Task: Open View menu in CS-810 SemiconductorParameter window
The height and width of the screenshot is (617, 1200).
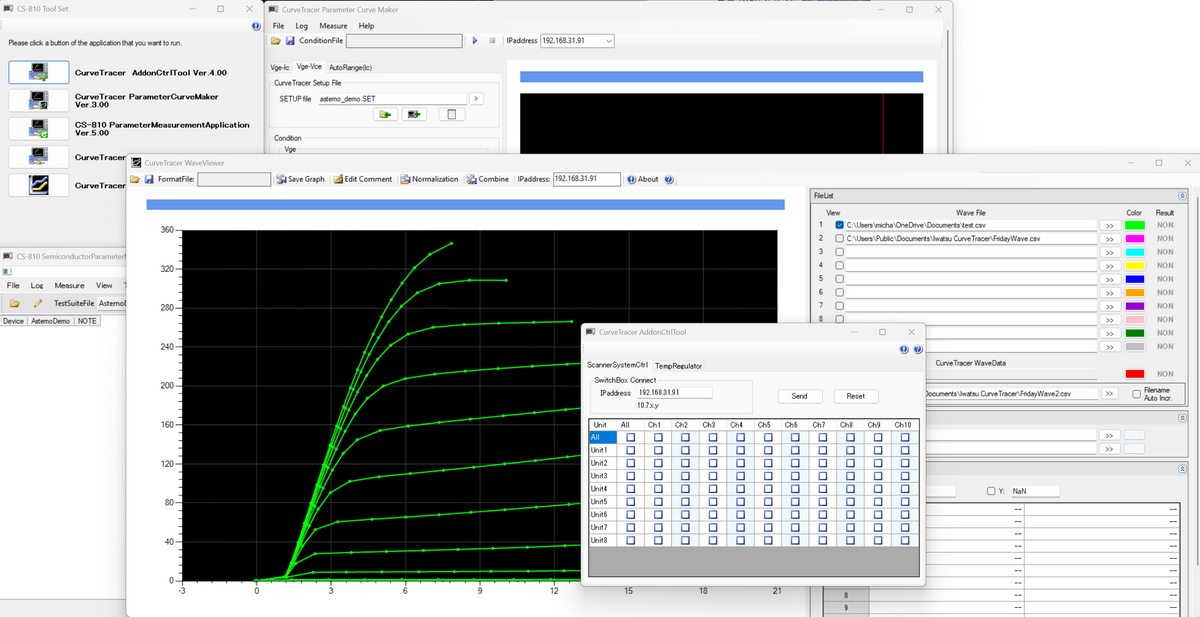Action: 104,285
